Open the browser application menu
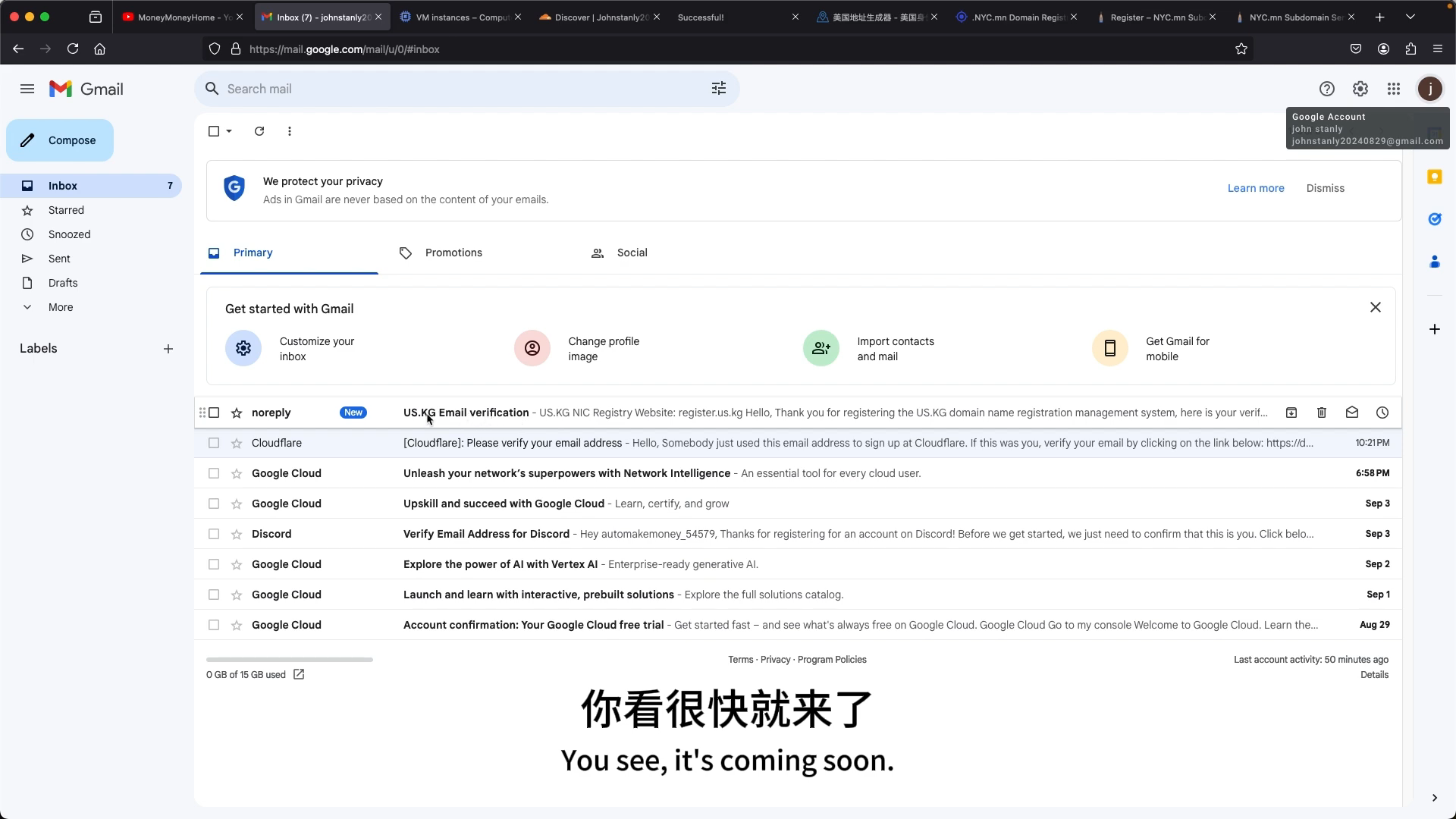1456x819 pixels. 1437,49
